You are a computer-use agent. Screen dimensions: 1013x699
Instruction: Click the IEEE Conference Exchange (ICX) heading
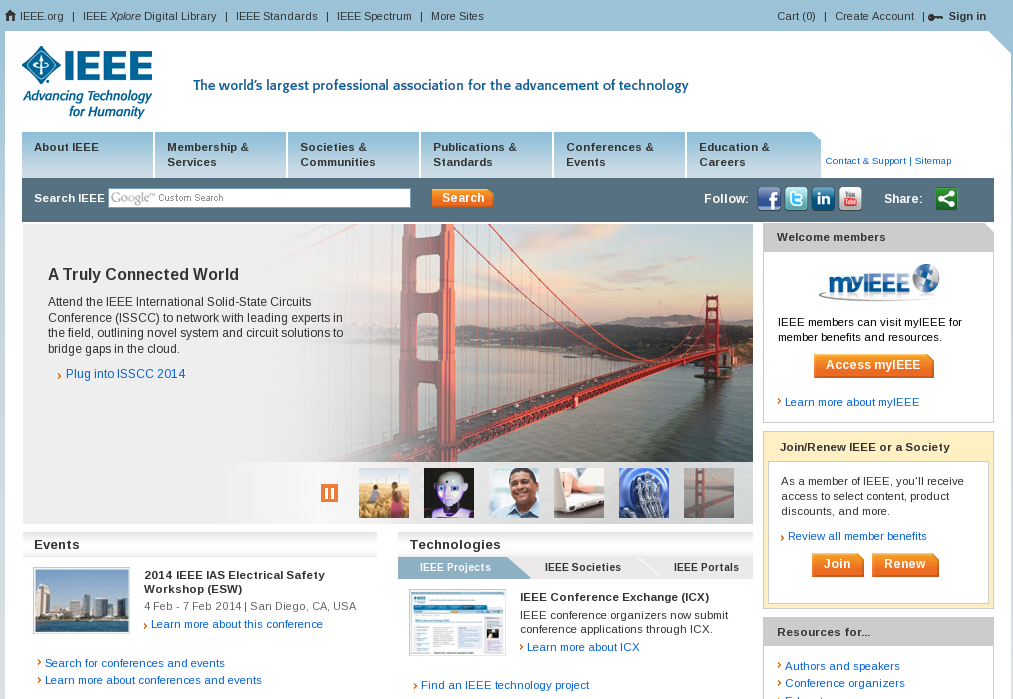point(614,598)
